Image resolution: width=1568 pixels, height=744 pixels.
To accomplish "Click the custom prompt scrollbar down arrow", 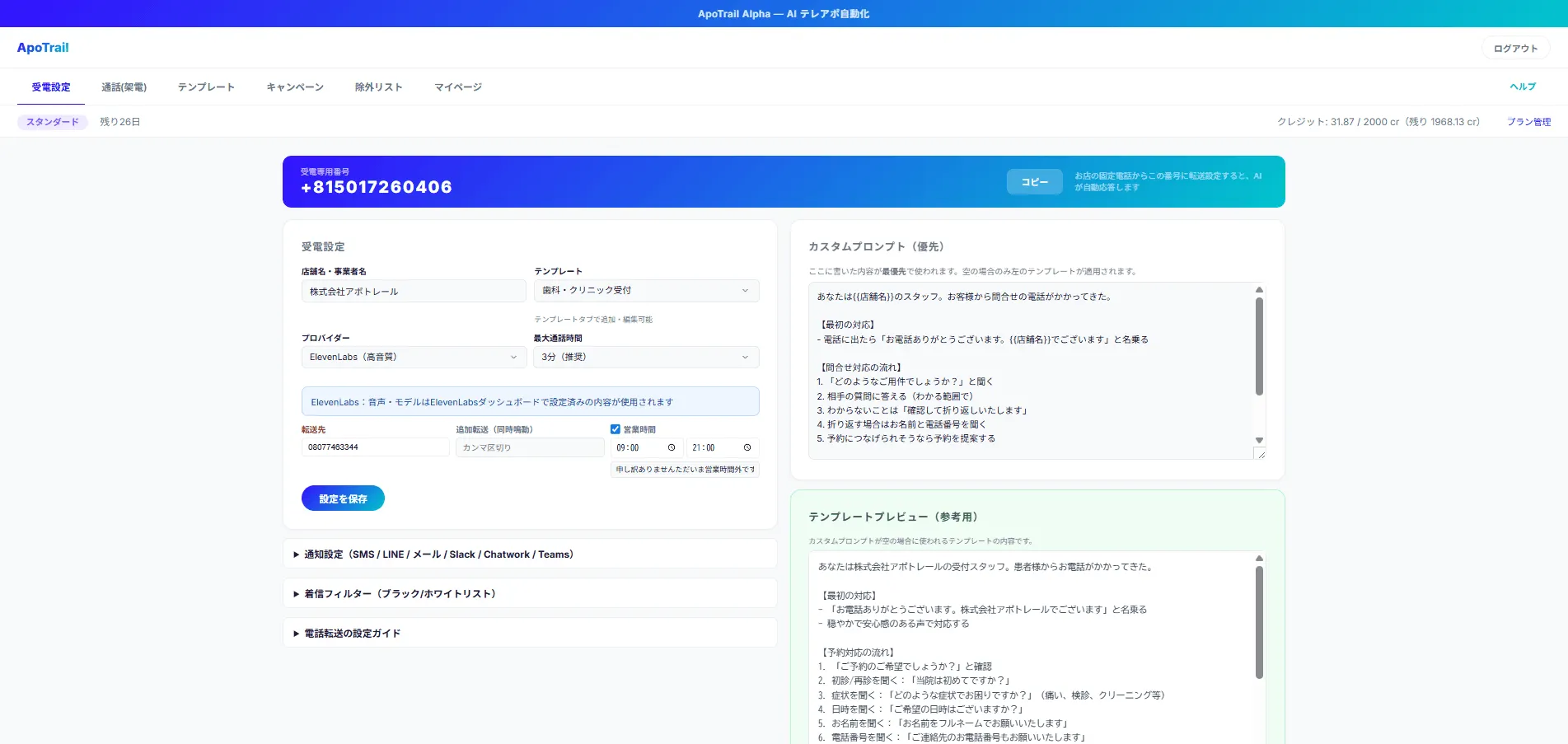I will (x=1259, y=440).
